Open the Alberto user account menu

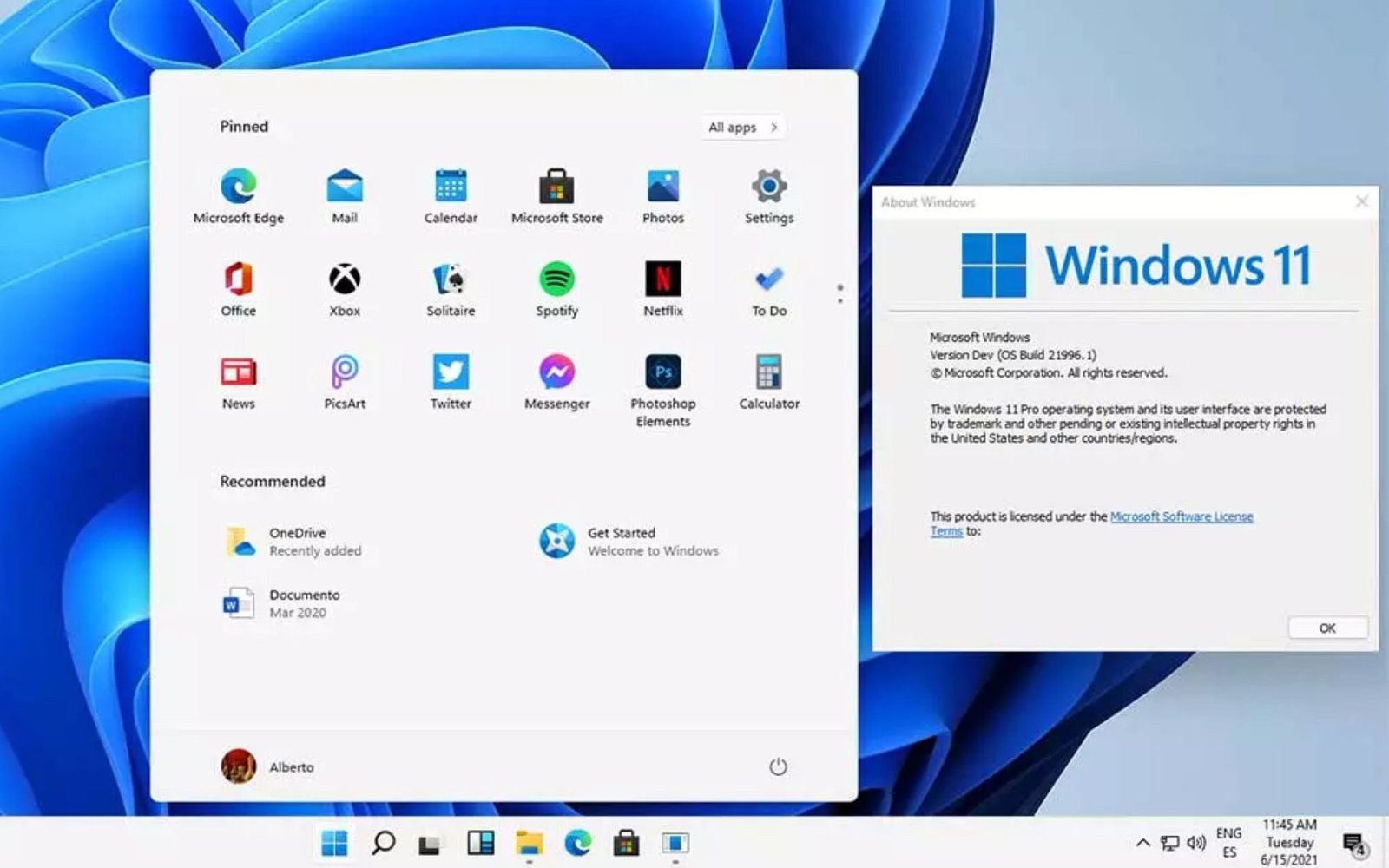tap(267, 766)
